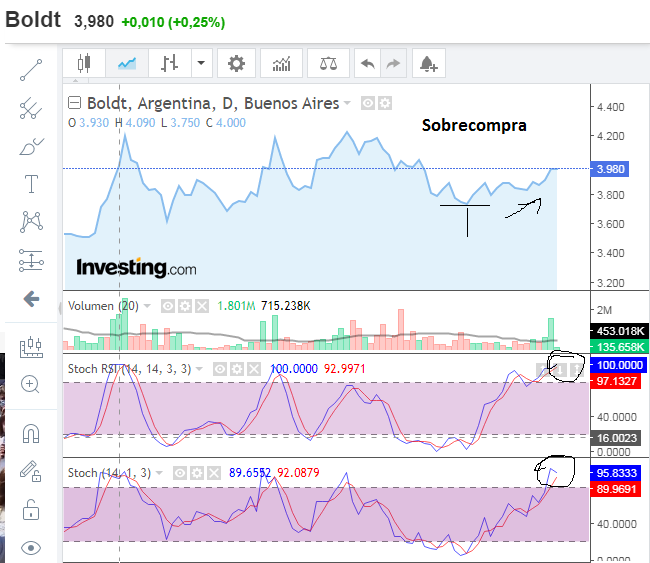Select the trend line drawing tool
Viewport: 650px width, 563px height.
click(x=31, y=70)
